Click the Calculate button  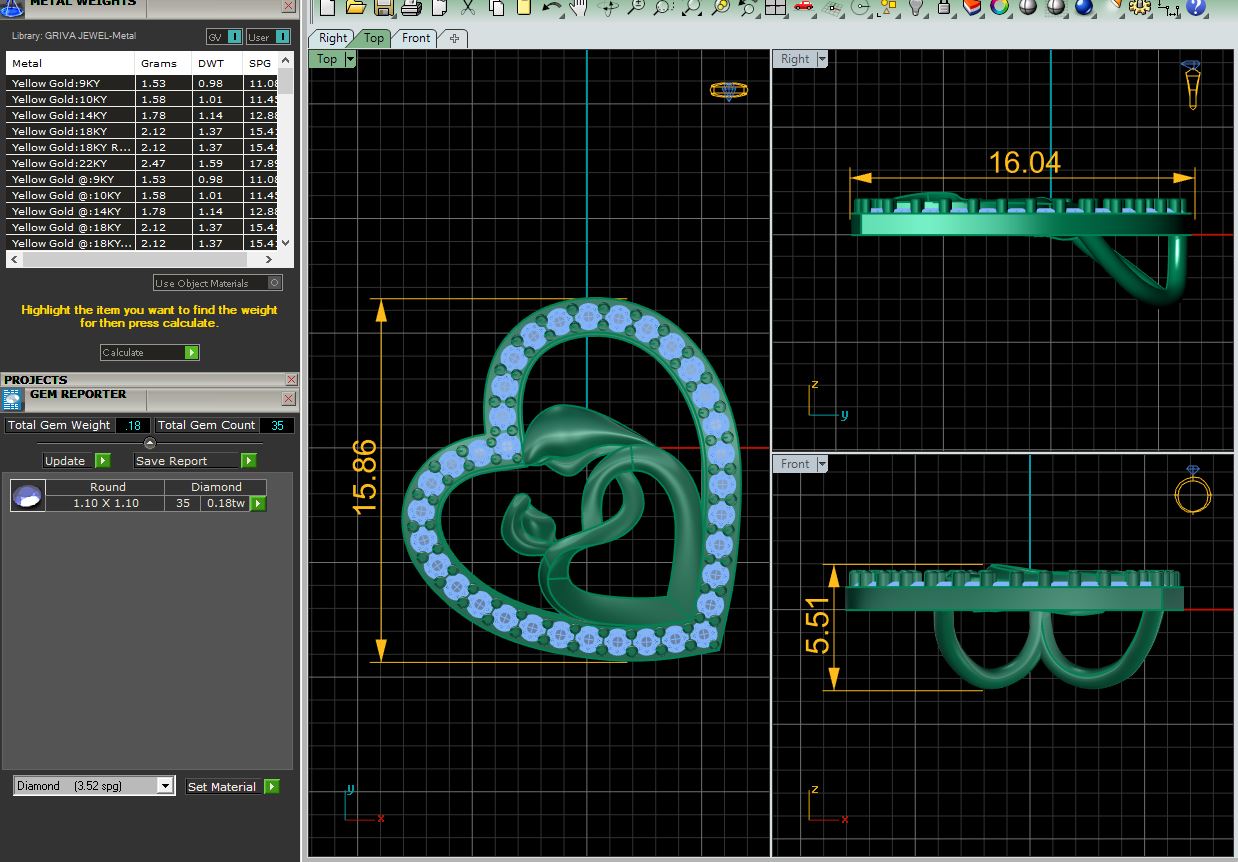[x=150, y=352]
